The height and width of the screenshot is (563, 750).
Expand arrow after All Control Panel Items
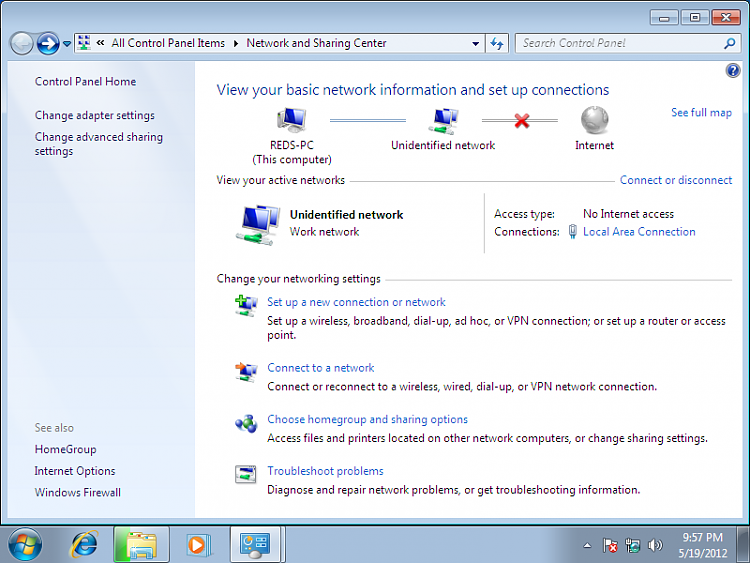pyautogui.click(x=236, y=44)
